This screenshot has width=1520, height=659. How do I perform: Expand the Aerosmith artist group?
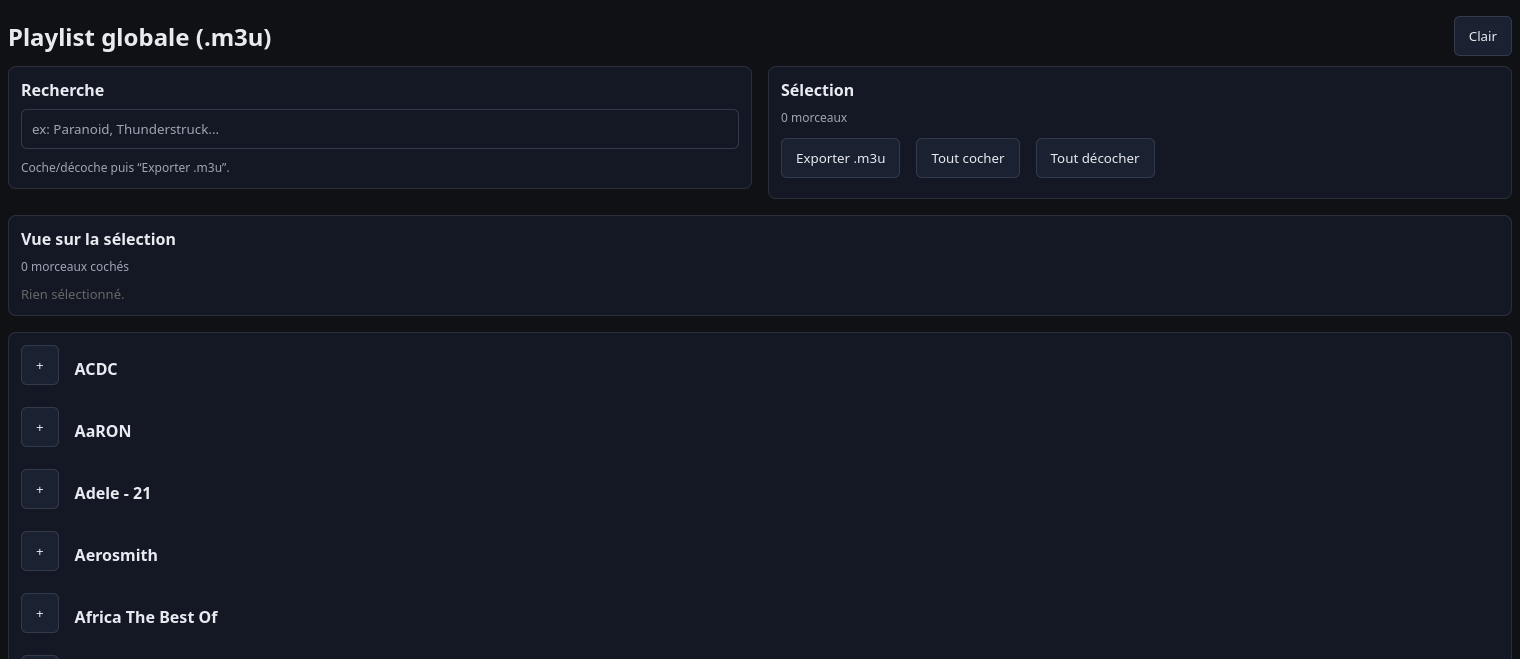click(40, 552)
